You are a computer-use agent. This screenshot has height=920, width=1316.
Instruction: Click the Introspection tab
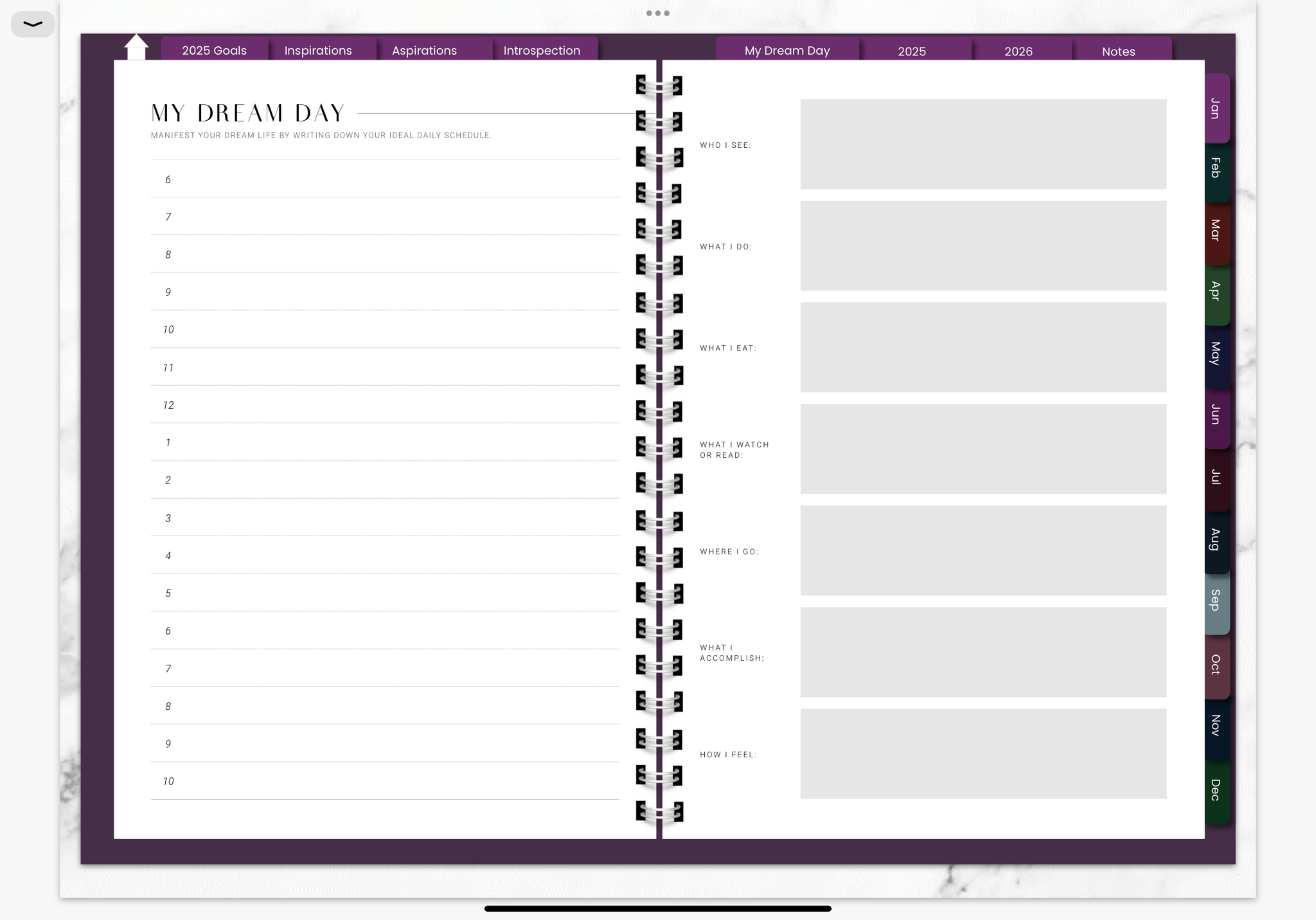[x=542, y=49]
